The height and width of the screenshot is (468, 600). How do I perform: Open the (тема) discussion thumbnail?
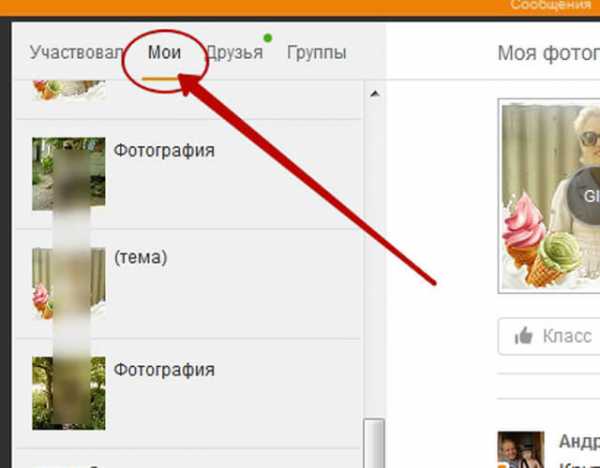coord(69,284)
